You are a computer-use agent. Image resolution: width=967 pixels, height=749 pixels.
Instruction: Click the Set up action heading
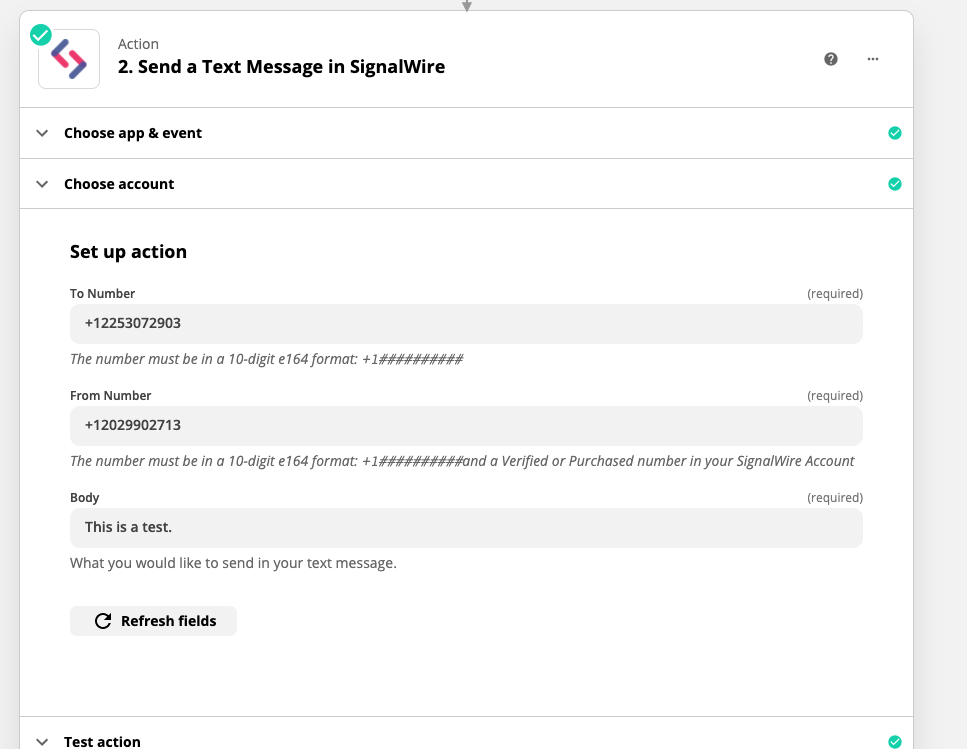click(128, 251)
